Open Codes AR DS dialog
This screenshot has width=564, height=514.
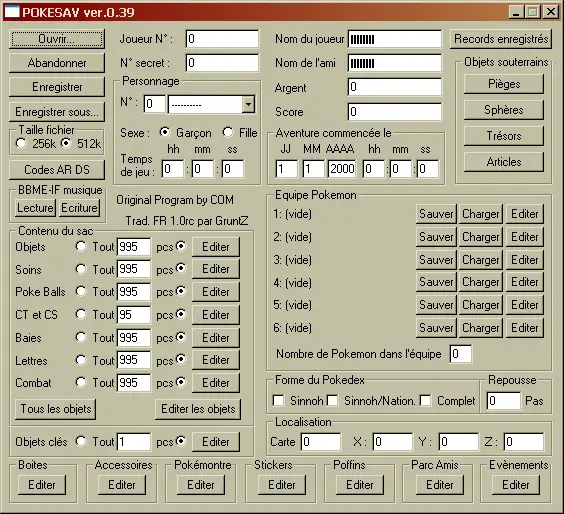(57, 169)
